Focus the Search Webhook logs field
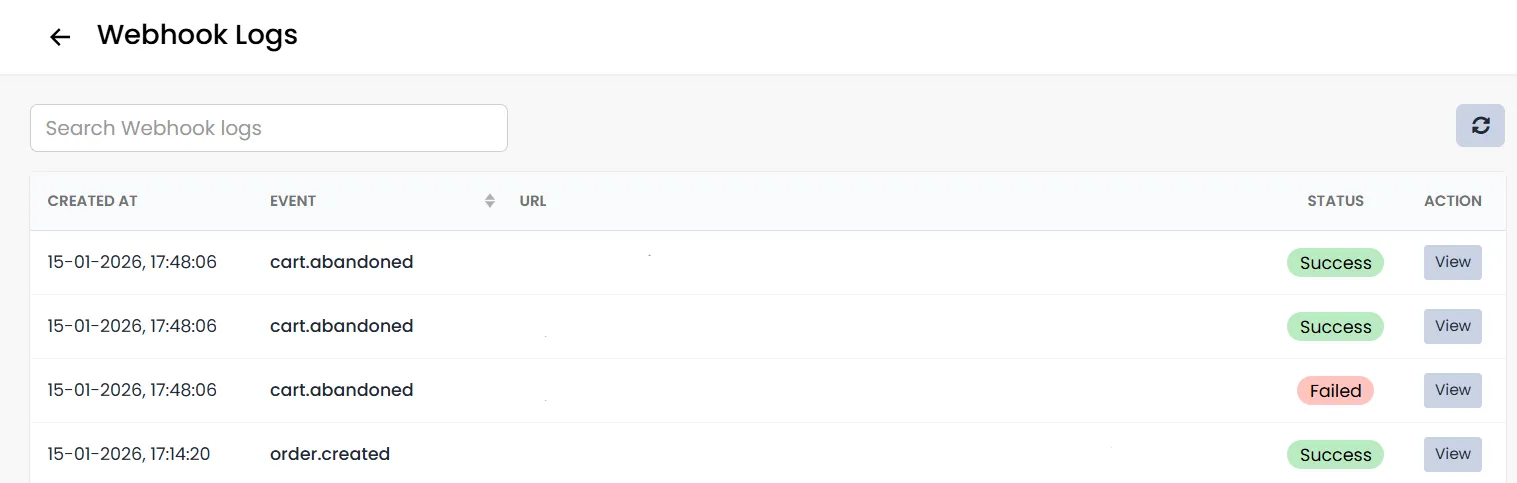Image resolution: width=1517 pixels, height=483 pixels. coord(269,128)
